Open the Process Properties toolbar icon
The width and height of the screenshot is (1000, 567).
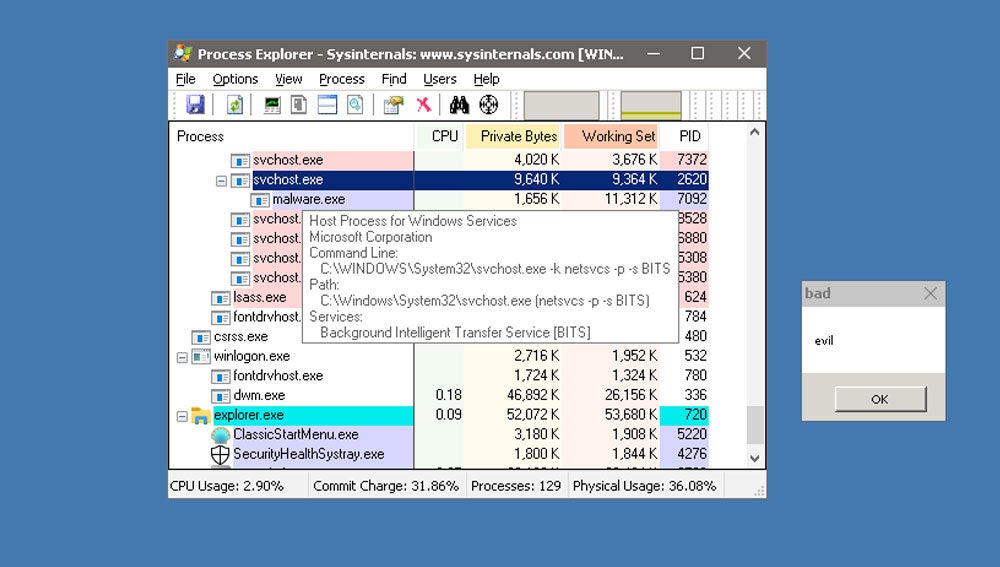(x=393, y=105)
